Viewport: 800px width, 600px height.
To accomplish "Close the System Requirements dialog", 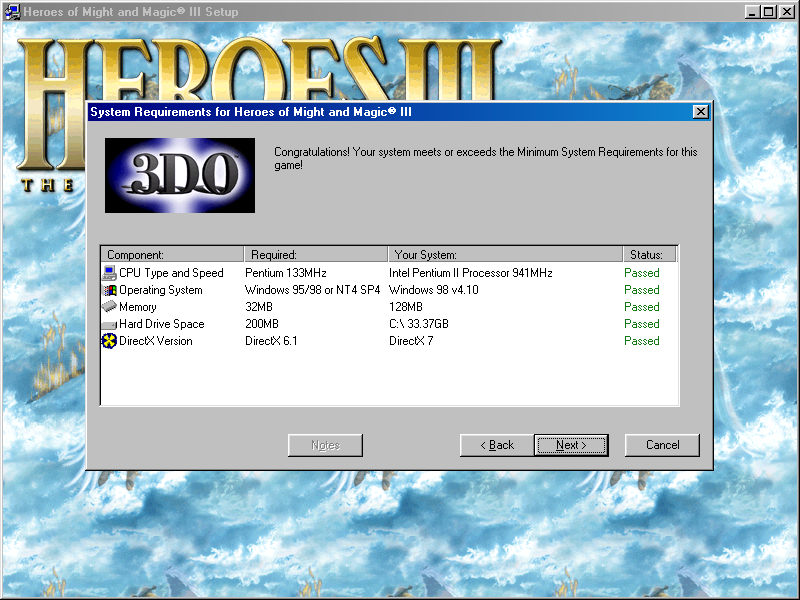I will [701, 112].
